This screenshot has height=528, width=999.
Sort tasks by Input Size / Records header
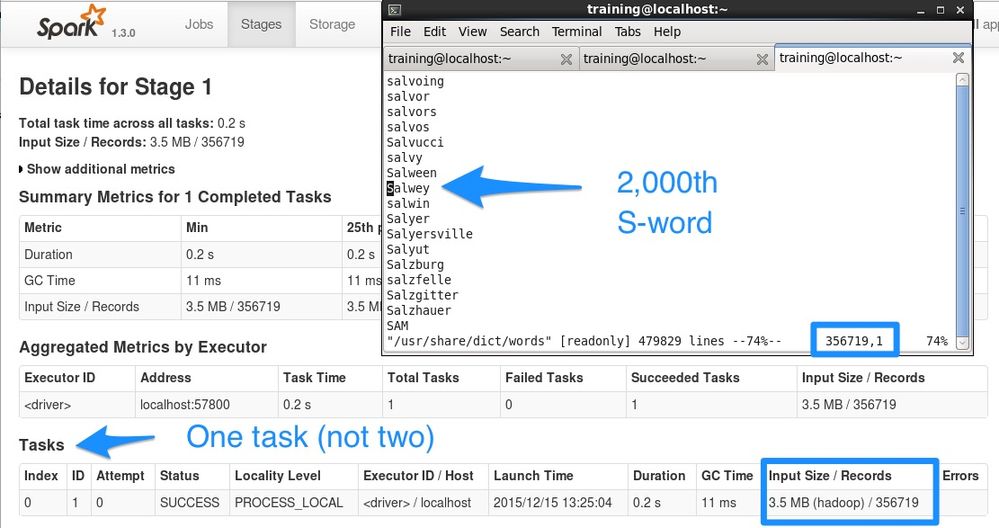[830, 476]
